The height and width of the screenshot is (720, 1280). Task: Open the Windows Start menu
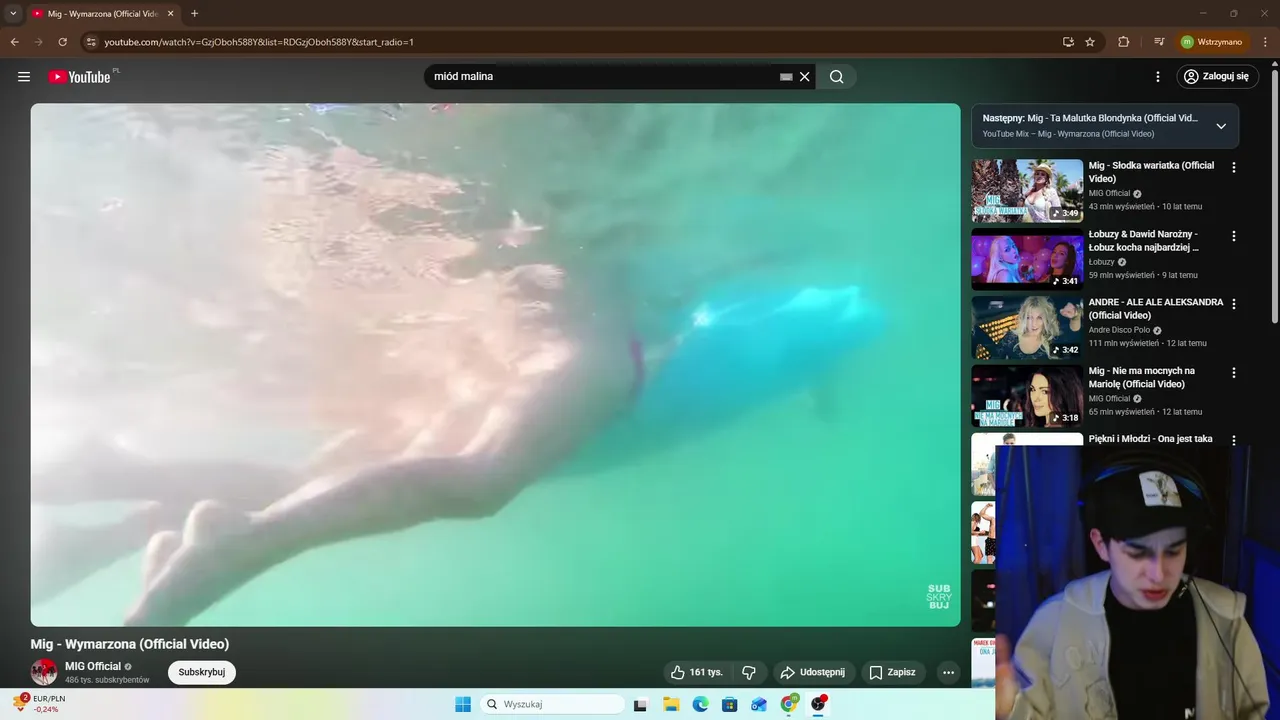coord(463,704)
